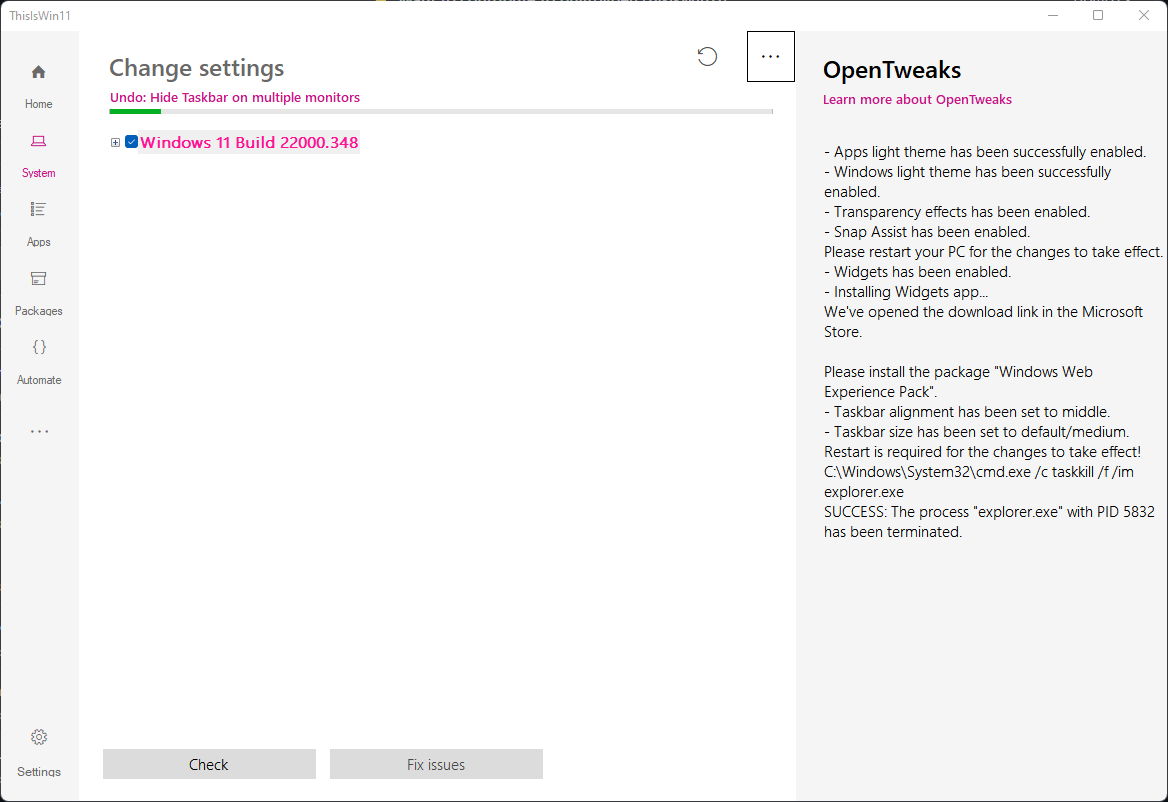Click the Settings label in the sidebar
This screenshot has width=1168, height=802.
(x=38, y=771)
